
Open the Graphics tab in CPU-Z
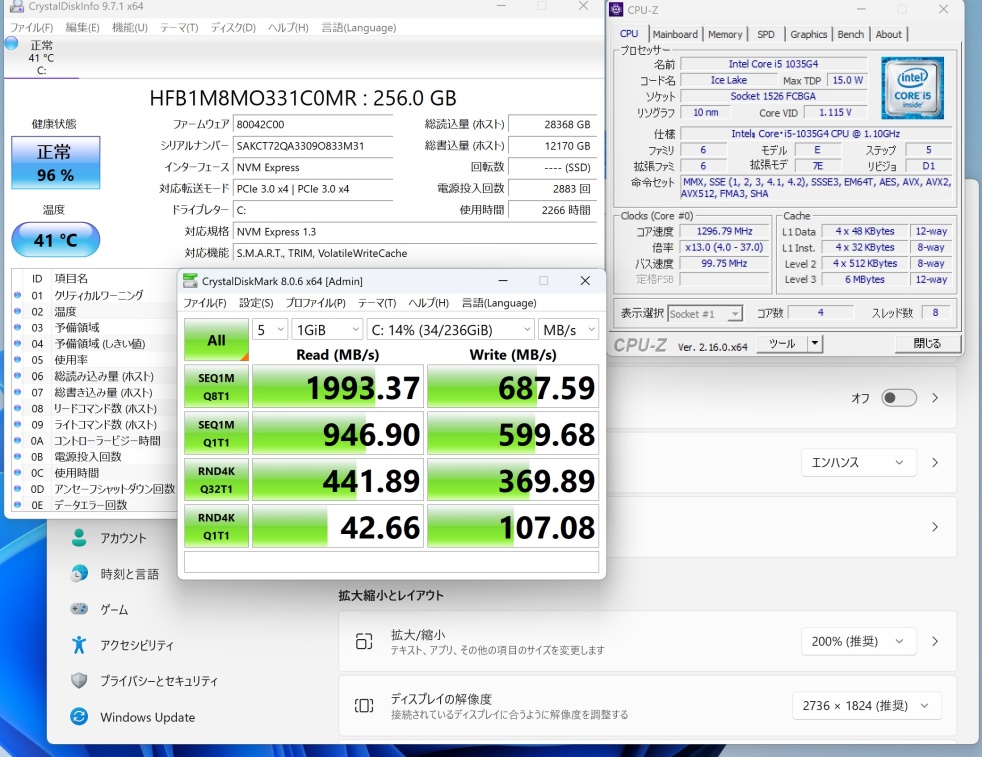[x=808, y=34]
